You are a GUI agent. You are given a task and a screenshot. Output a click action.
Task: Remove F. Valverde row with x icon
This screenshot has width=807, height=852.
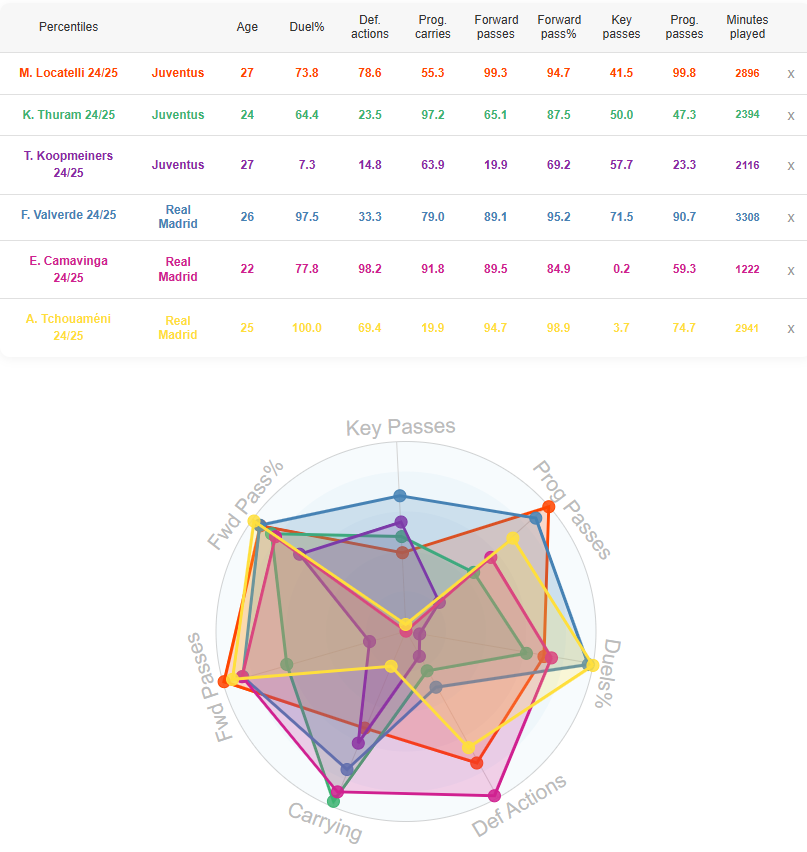[791, 218]
